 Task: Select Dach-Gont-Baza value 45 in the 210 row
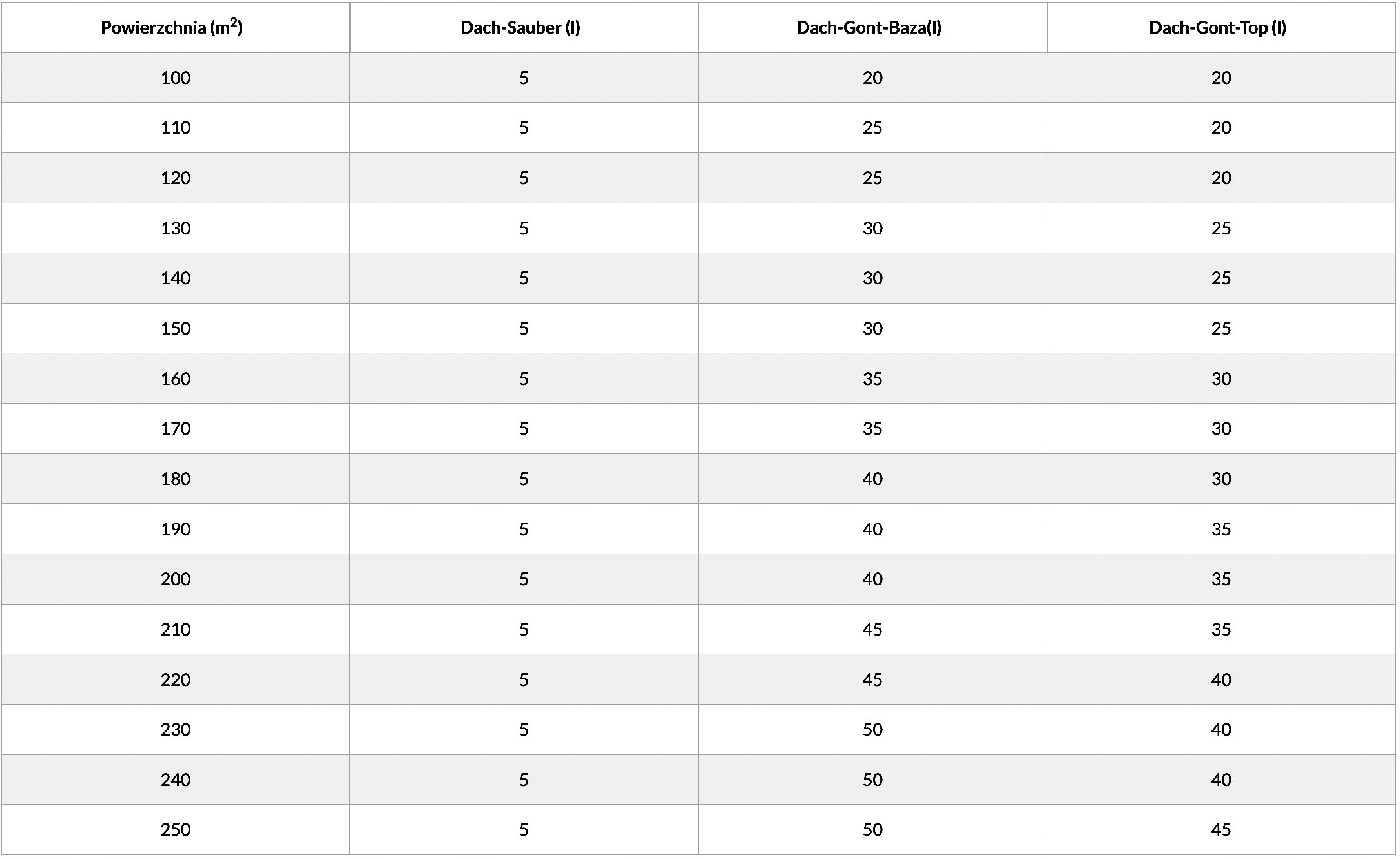click(872, 630)
